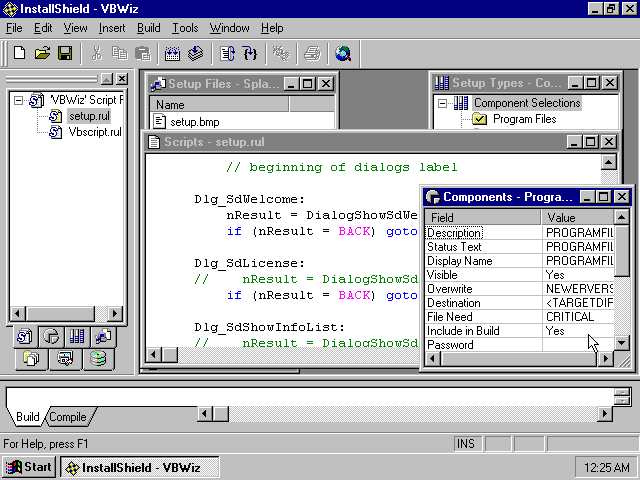Click the Paste clipboard toolbar icon
The height and width of the screenshot is (480, 640).
[x=142, y=53]
